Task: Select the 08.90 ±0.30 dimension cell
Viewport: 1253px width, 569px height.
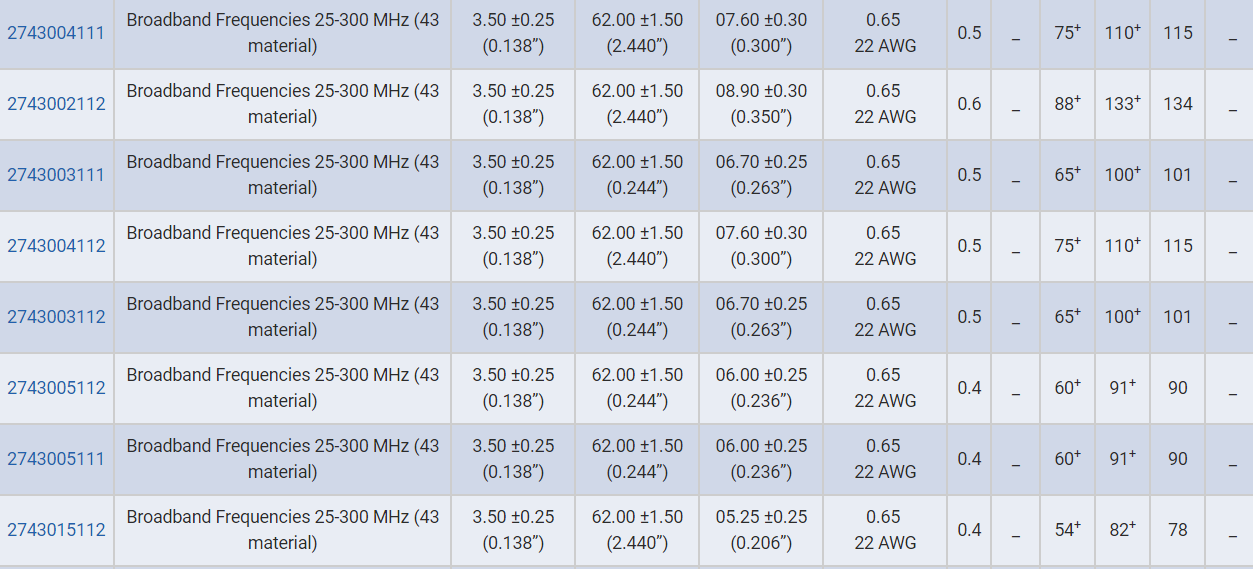Action: (761, 104)
